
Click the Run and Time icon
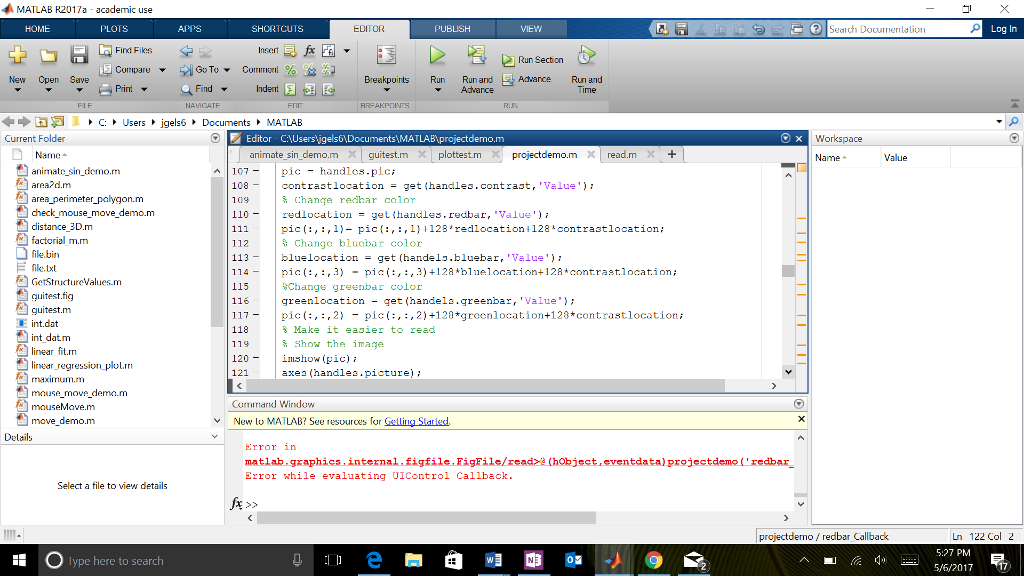(587, 56)
